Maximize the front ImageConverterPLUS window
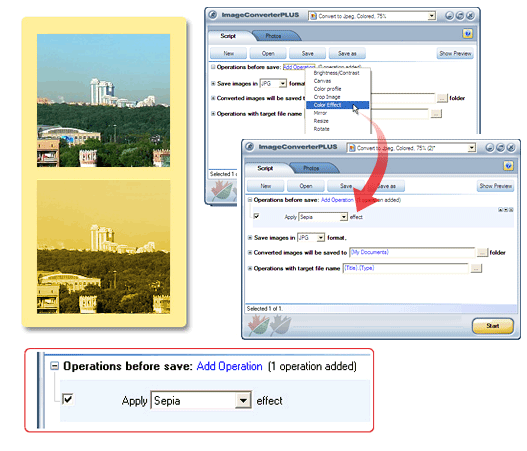Image resolution: width=527 pixels, height=451 pixels. [500, 147]
